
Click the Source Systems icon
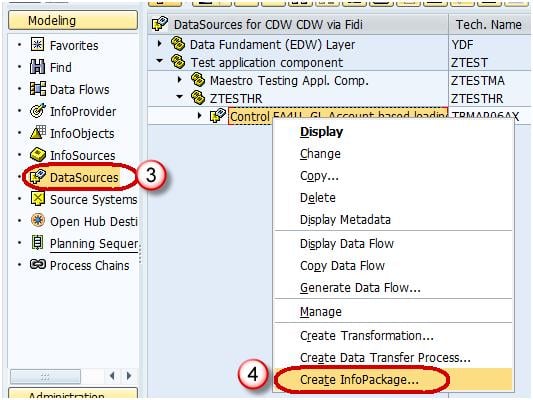pos(37,198)
